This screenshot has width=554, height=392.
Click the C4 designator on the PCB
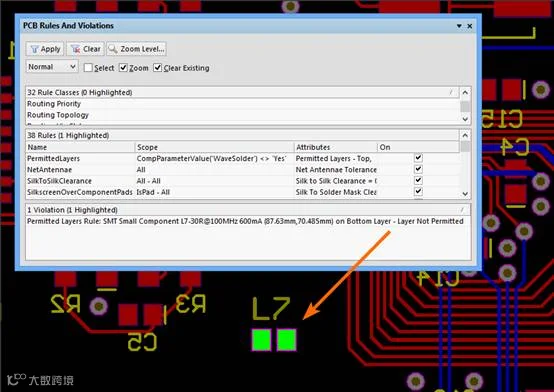click(x=515, y=147)
